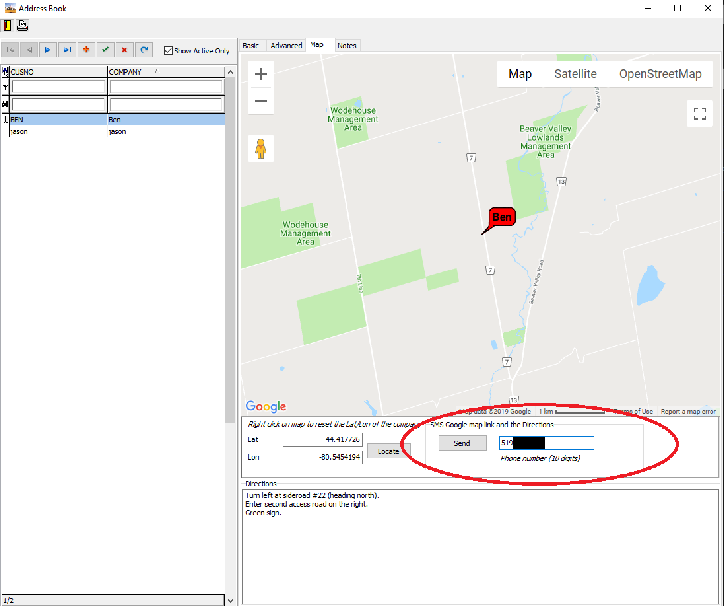Switch to Basic tab

(x=251, y=45)
